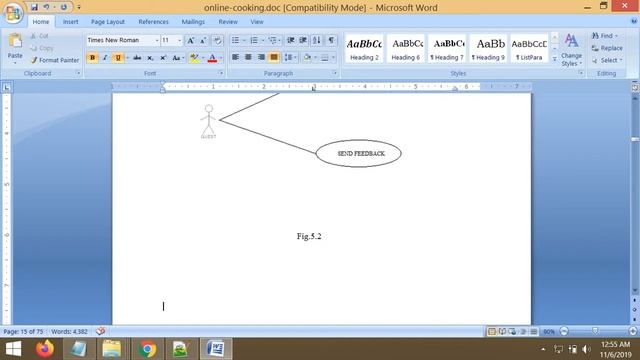Apply Heading 9 style
The height and width of the screenshot is (360, 640).
[488, 49]
